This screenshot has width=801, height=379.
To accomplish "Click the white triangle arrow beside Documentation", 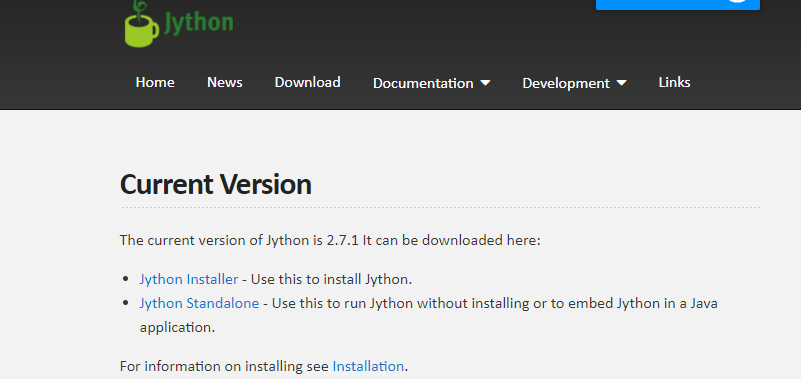I will (485, 83).
